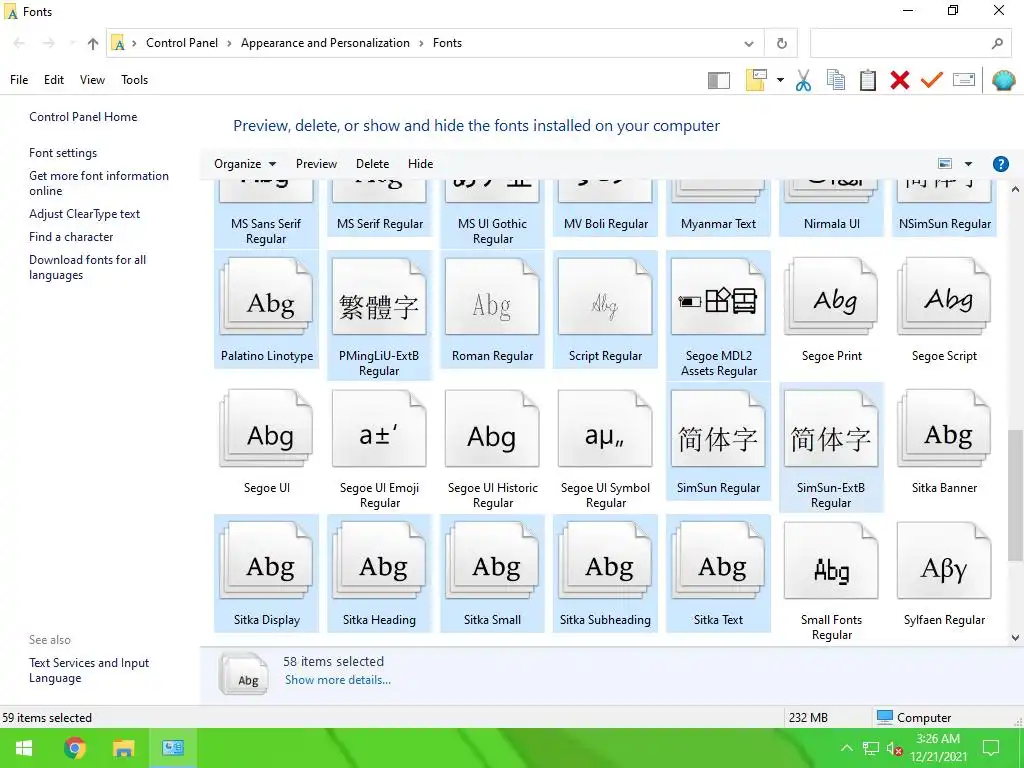1024x768 pixels.
Task: Open the notification center icon
Action: 991,748
